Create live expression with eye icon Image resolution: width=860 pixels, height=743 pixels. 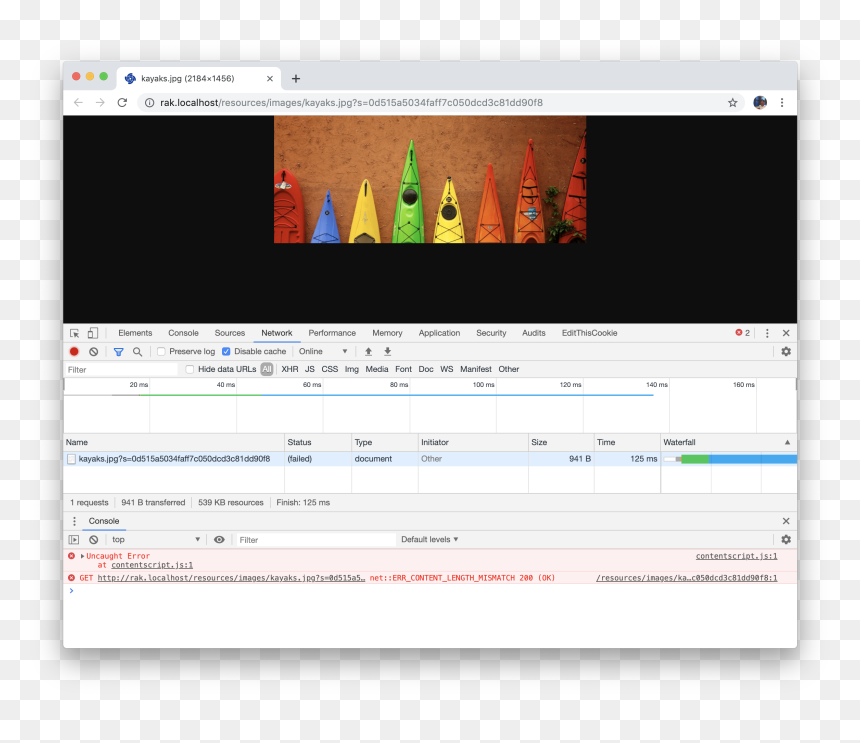click(219, 540)
